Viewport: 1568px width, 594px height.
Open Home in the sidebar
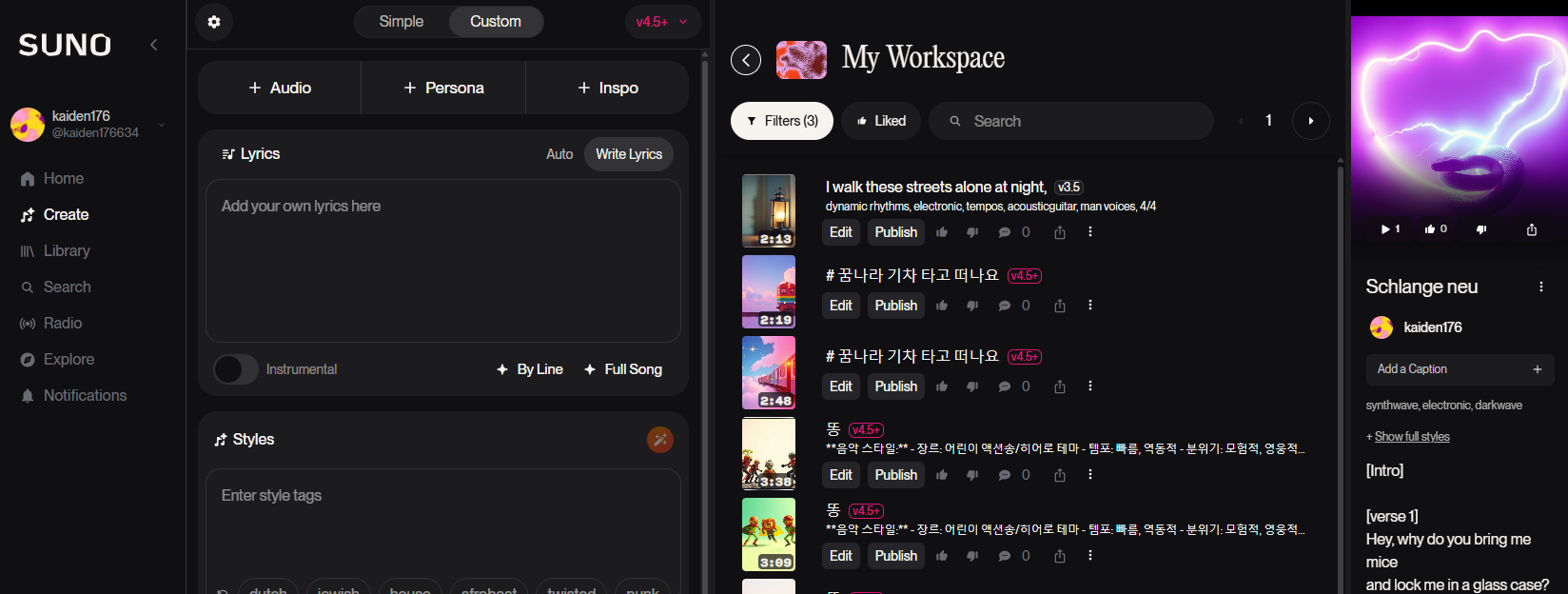[52, 179]
